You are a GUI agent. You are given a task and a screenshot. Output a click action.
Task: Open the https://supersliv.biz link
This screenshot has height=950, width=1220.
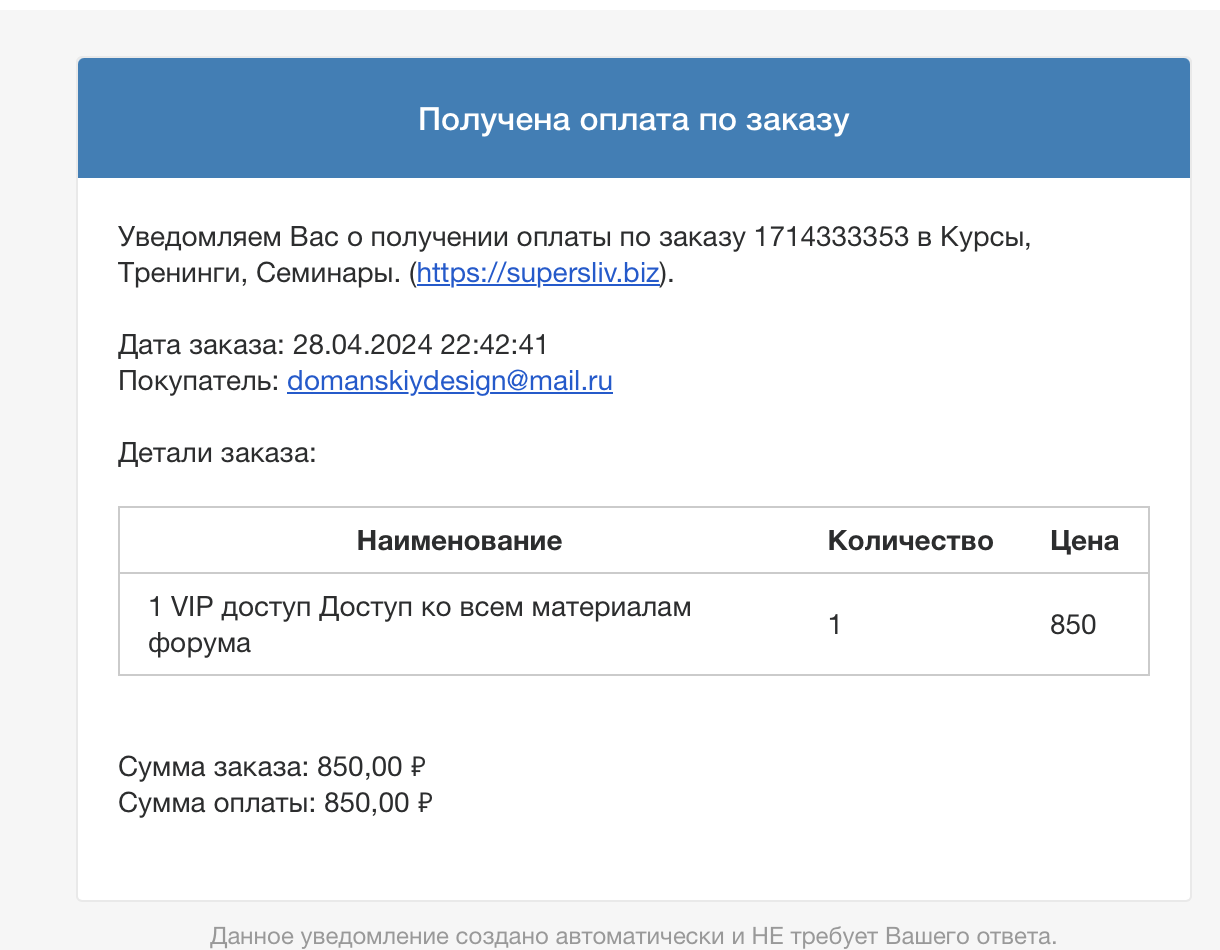(x=539, y=272)
